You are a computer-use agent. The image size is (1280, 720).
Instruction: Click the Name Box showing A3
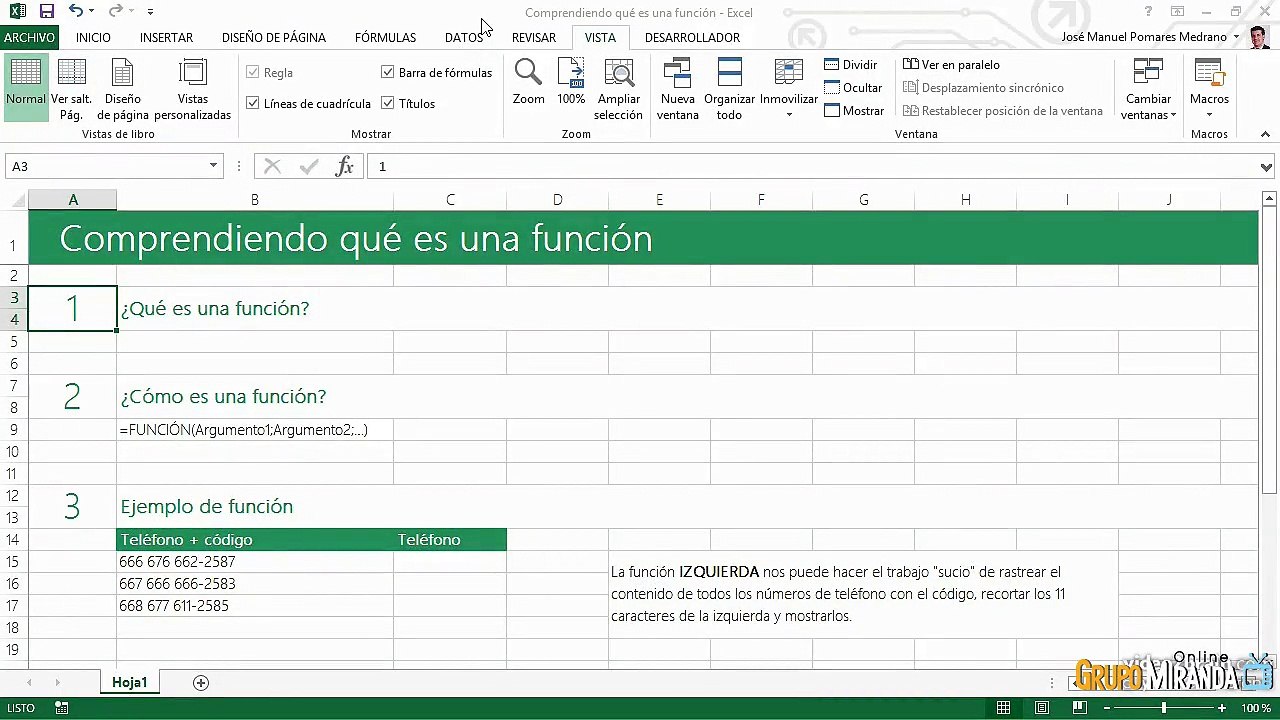click(x=105, y=167)
